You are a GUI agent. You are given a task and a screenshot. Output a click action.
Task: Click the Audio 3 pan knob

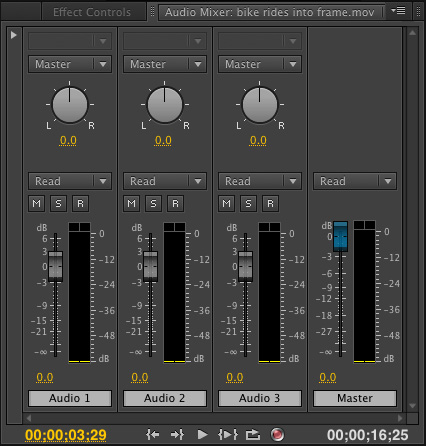coord(260,105)
